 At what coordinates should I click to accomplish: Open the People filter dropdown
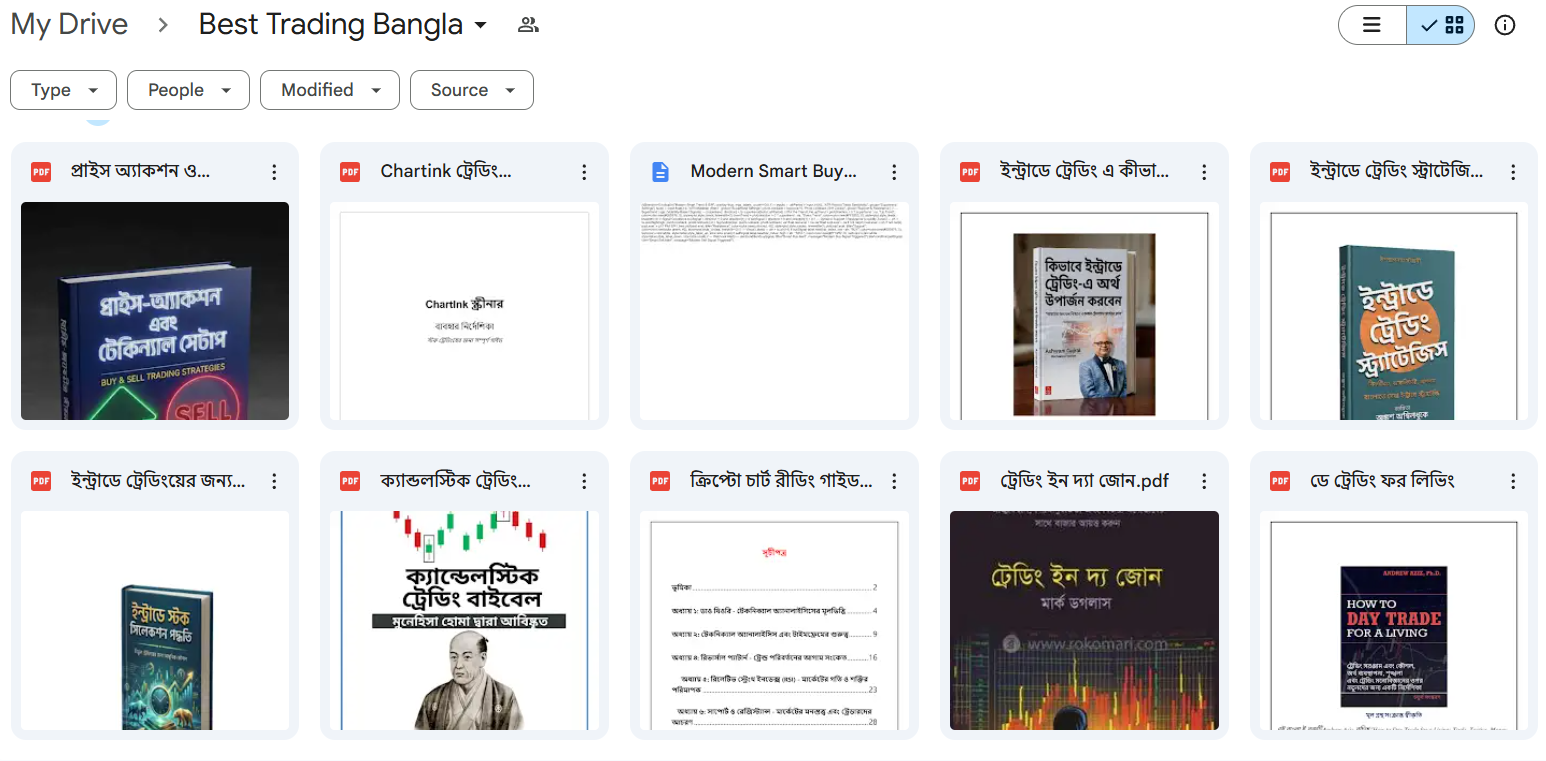(x=188, y=90)
